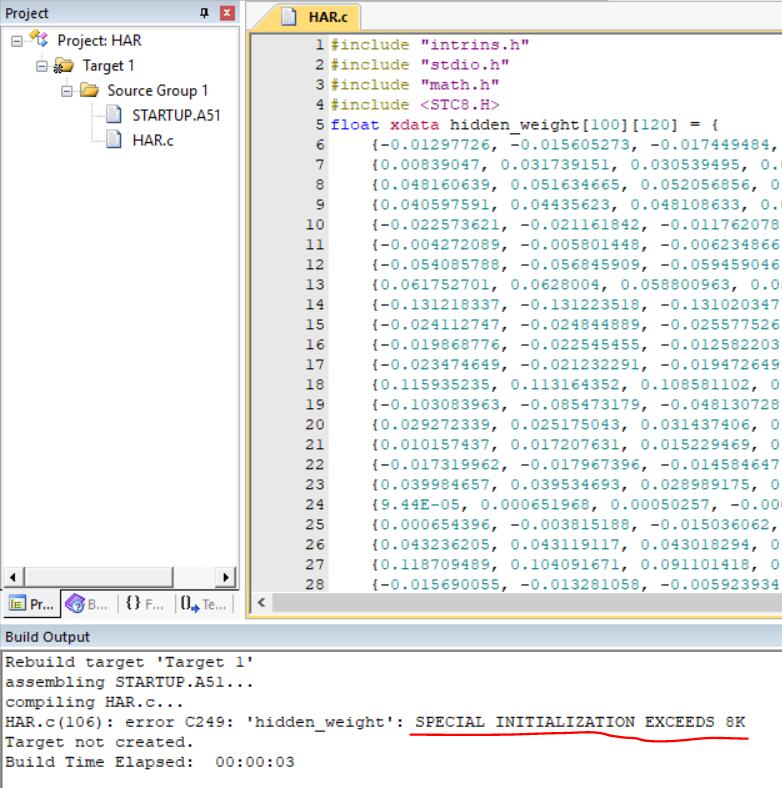Click 'Build Time Elapsed' output line
Image resolution: width=782 pixels, height=788 pixels.
[x=150, y=762]
